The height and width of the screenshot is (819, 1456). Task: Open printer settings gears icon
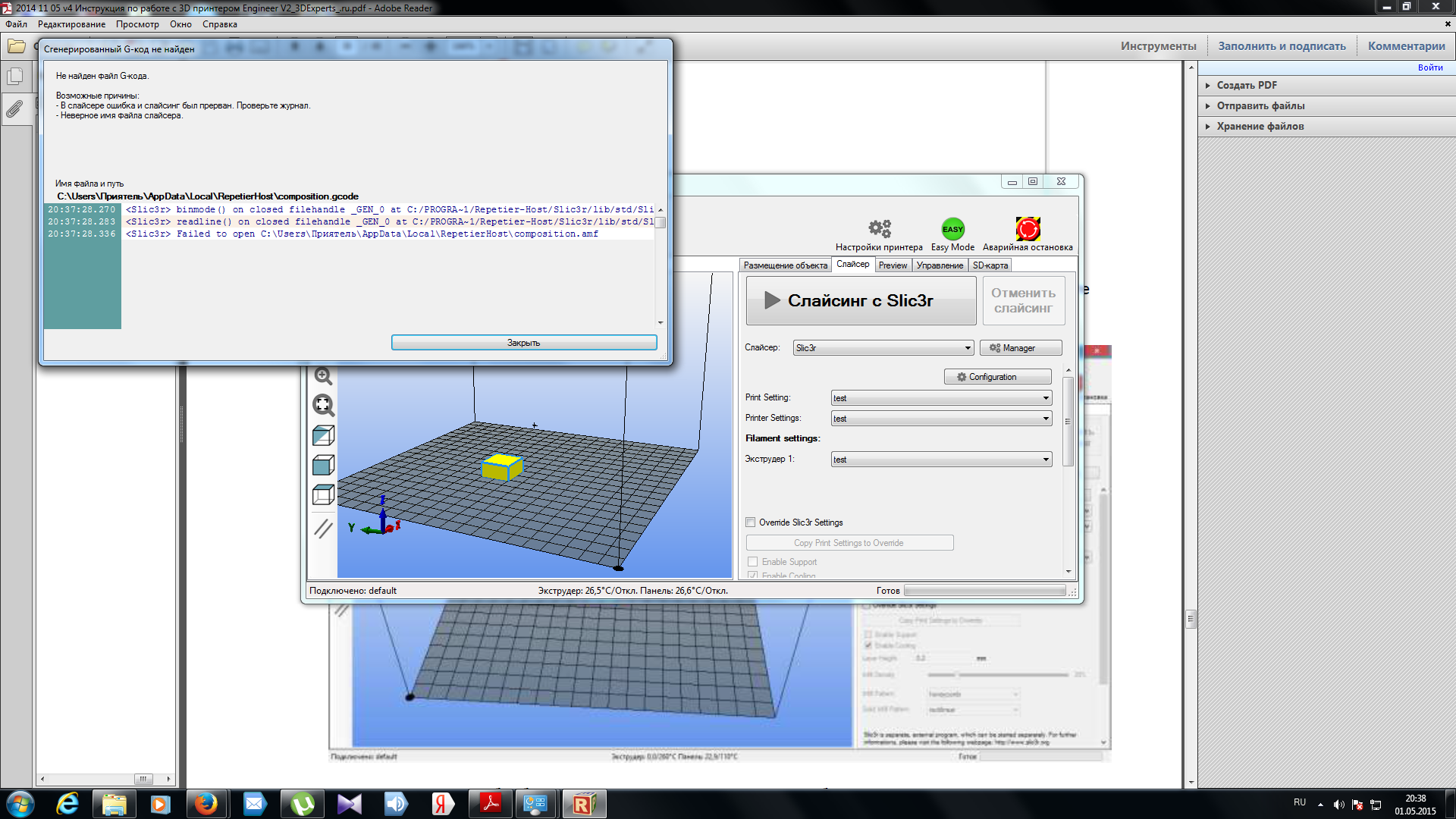880,228
